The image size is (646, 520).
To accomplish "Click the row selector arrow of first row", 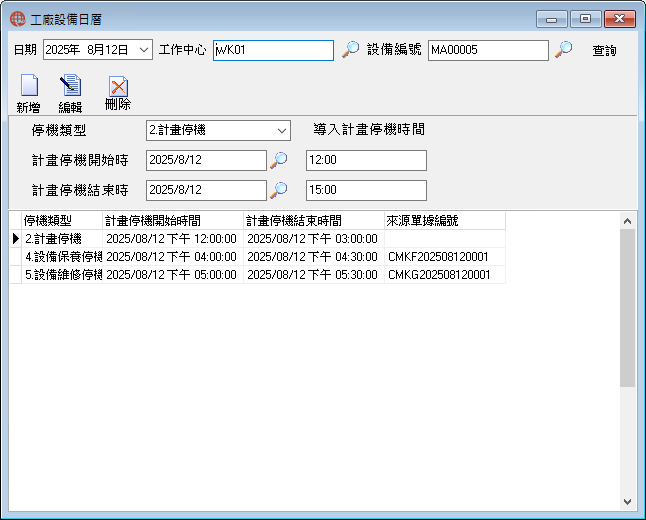I will pos(16,239).
